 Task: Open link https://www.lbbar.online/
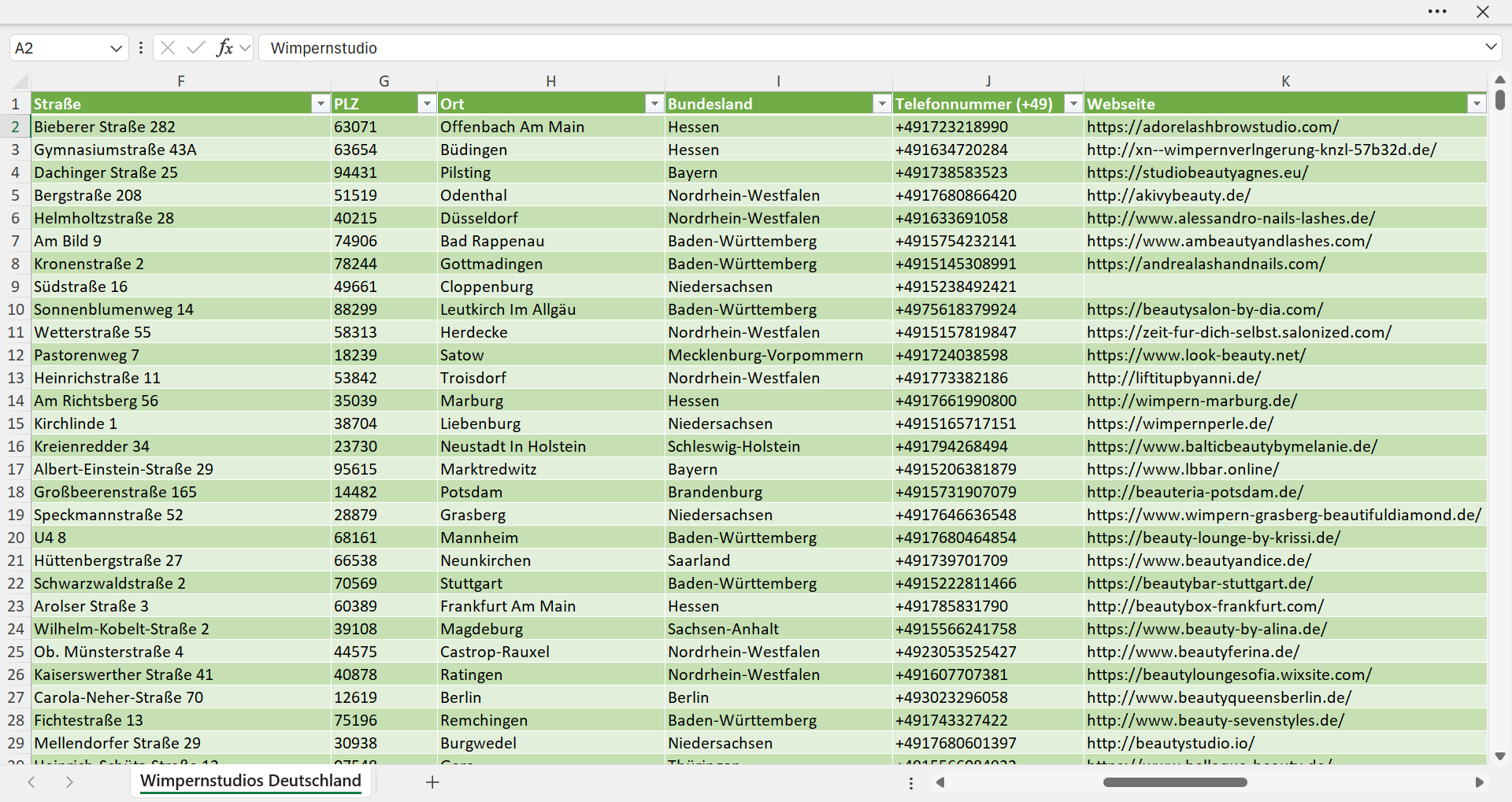click(1183, 469)
